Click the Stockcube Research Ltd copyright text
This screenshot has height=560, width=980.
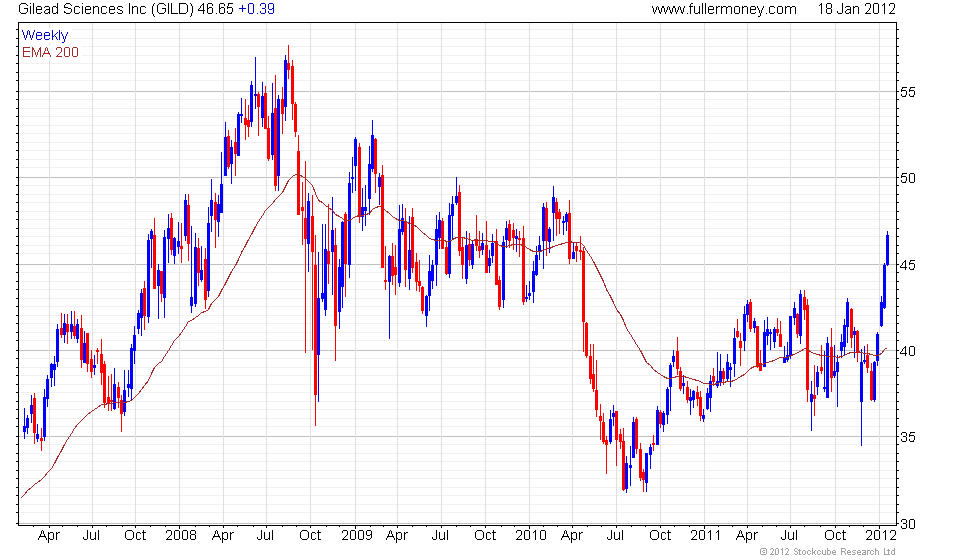click(828, 552)
